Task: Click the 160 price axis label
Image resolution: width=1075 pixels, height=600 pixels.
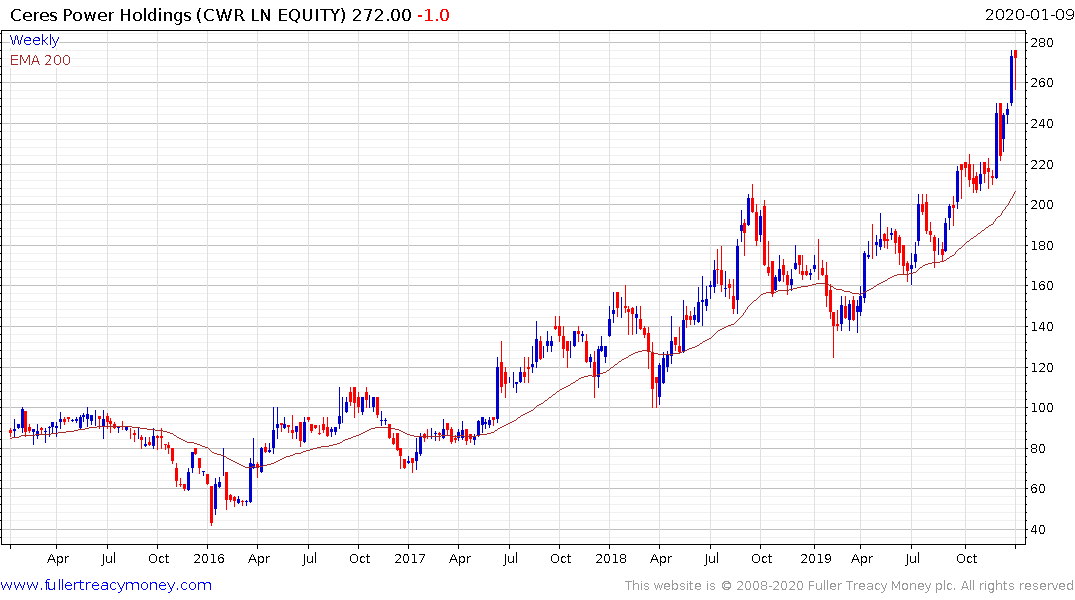Action: pos(1041,286)
